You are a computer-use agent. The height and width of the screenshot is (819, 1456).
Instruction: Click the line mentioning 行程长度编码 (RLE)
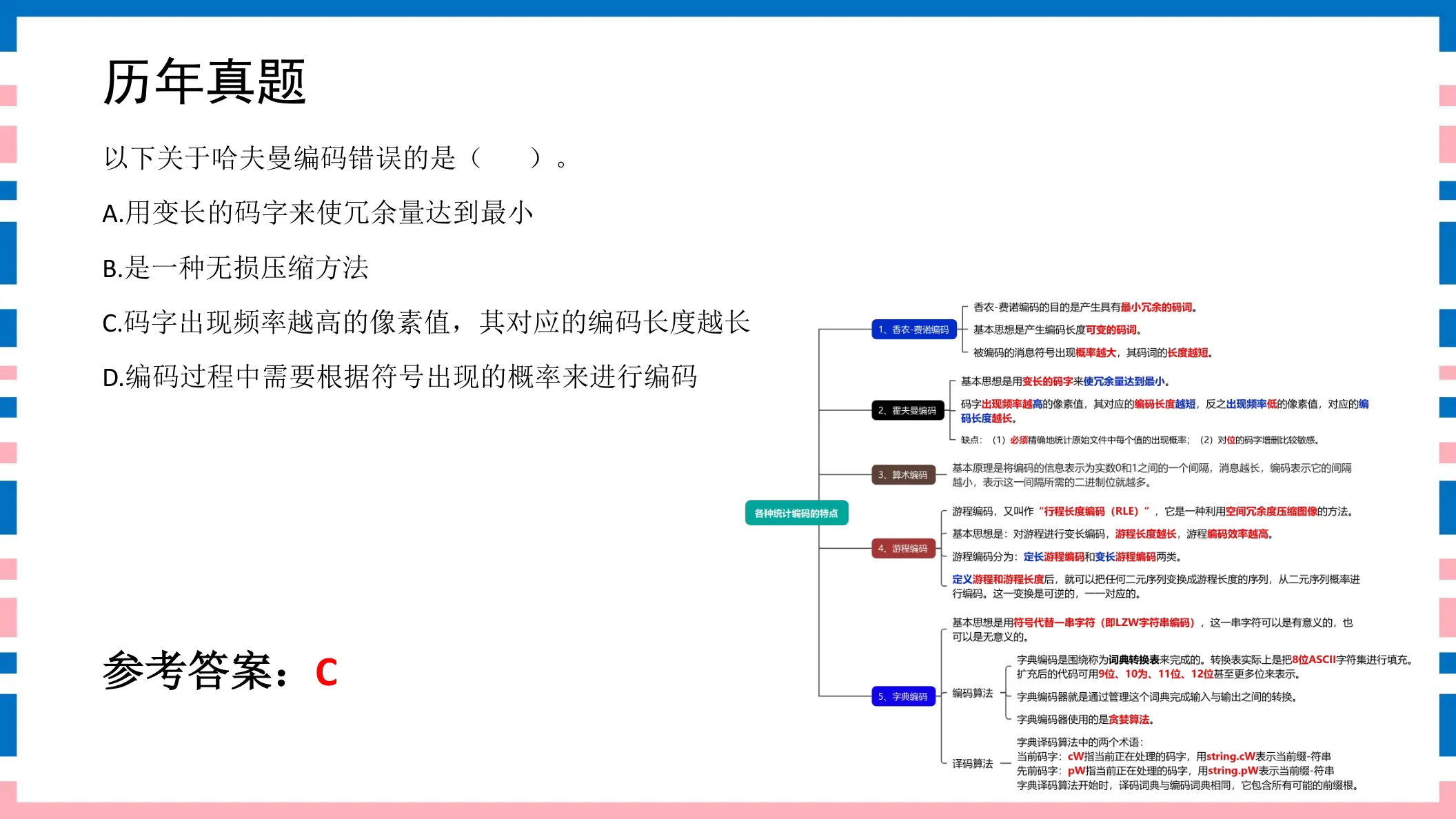(x=1153, y=512)
